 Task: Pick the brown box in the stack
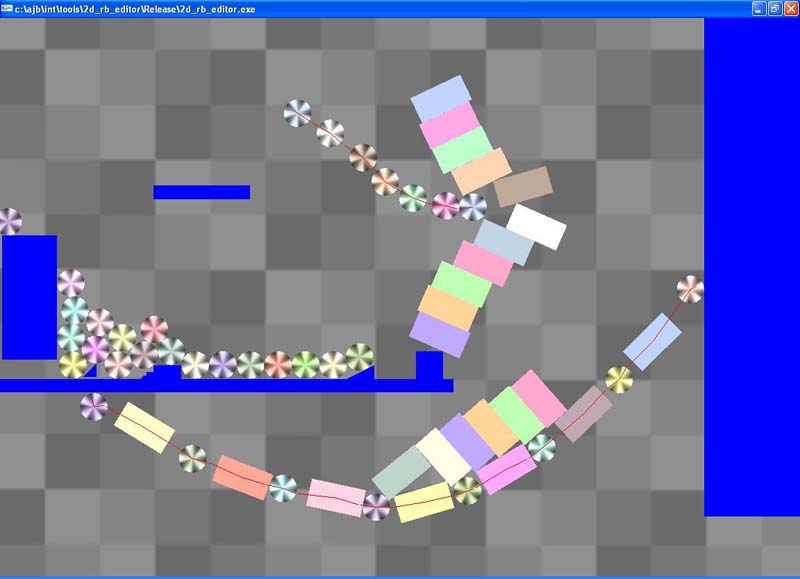(523, 186)
